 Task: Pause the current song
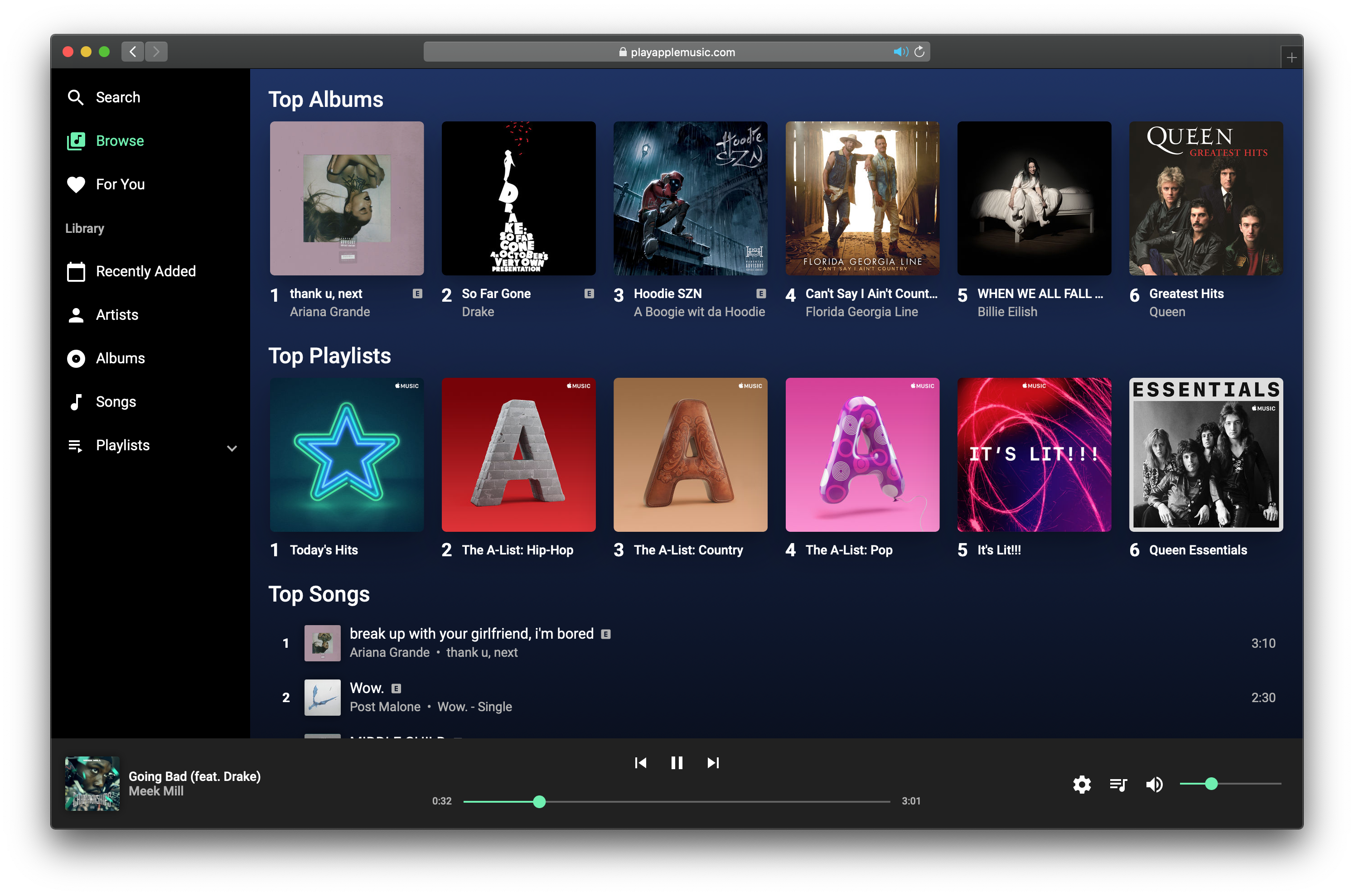677,763
